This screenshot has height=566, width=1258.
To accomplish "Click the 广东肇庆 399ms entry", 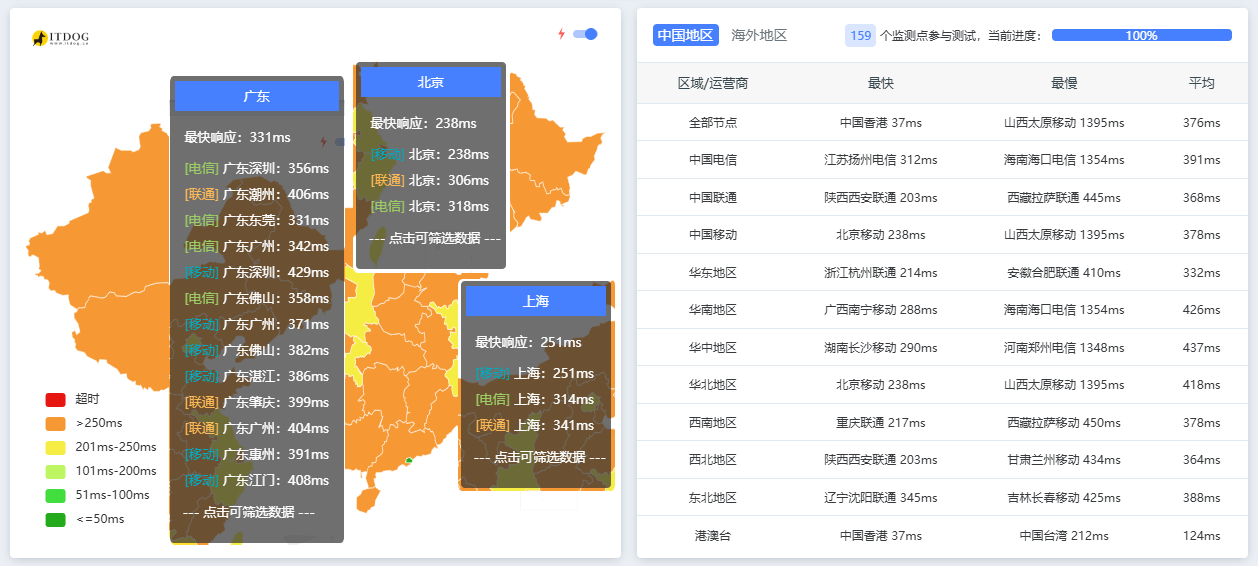I will (x=257, y=402).
